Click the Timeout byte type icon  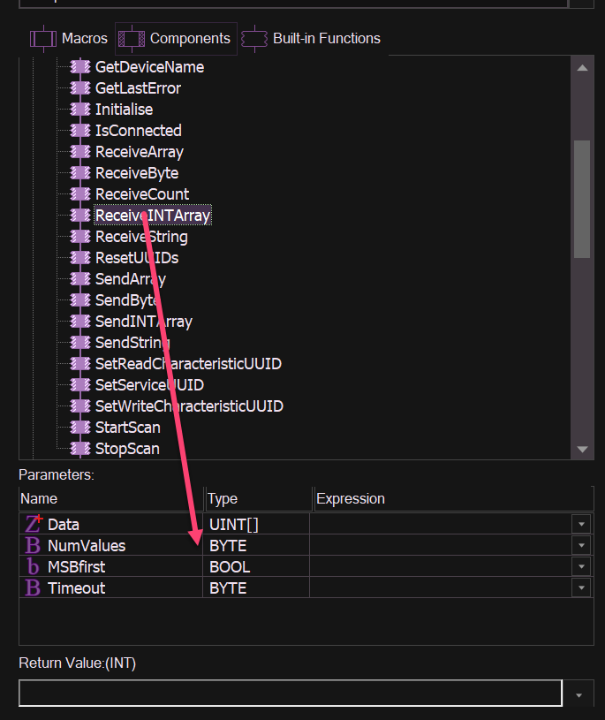[32, 588]
